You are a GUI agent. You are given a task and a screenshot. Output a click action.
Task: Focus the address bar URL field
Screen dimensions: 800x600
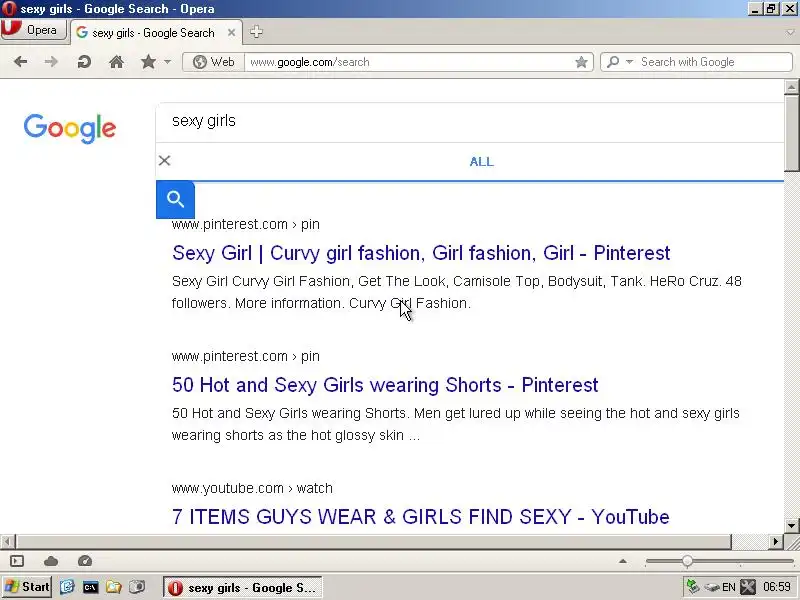click(x=408, y=62)
